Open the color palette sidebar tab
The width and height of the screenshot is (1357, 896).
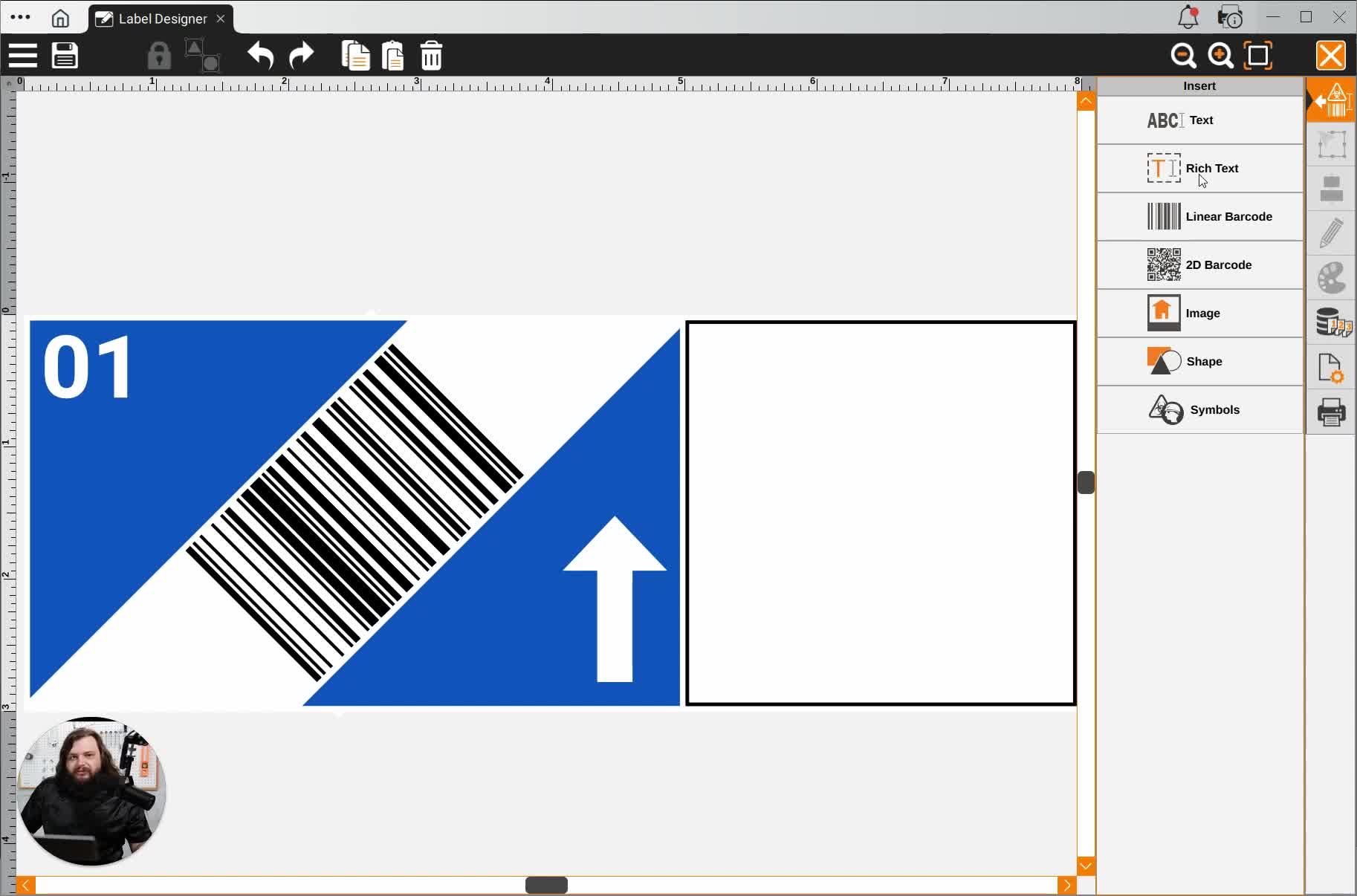click(x=1331, y=278)
